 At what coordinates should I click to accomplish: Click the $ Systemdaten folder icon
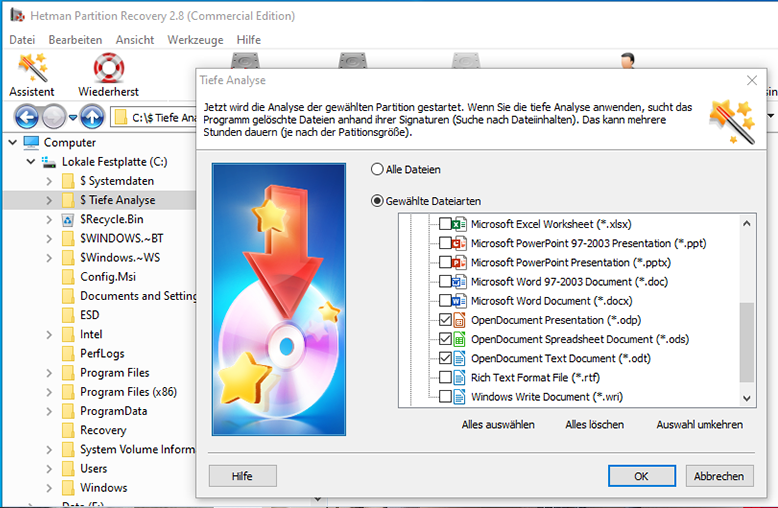coord(68,181)
